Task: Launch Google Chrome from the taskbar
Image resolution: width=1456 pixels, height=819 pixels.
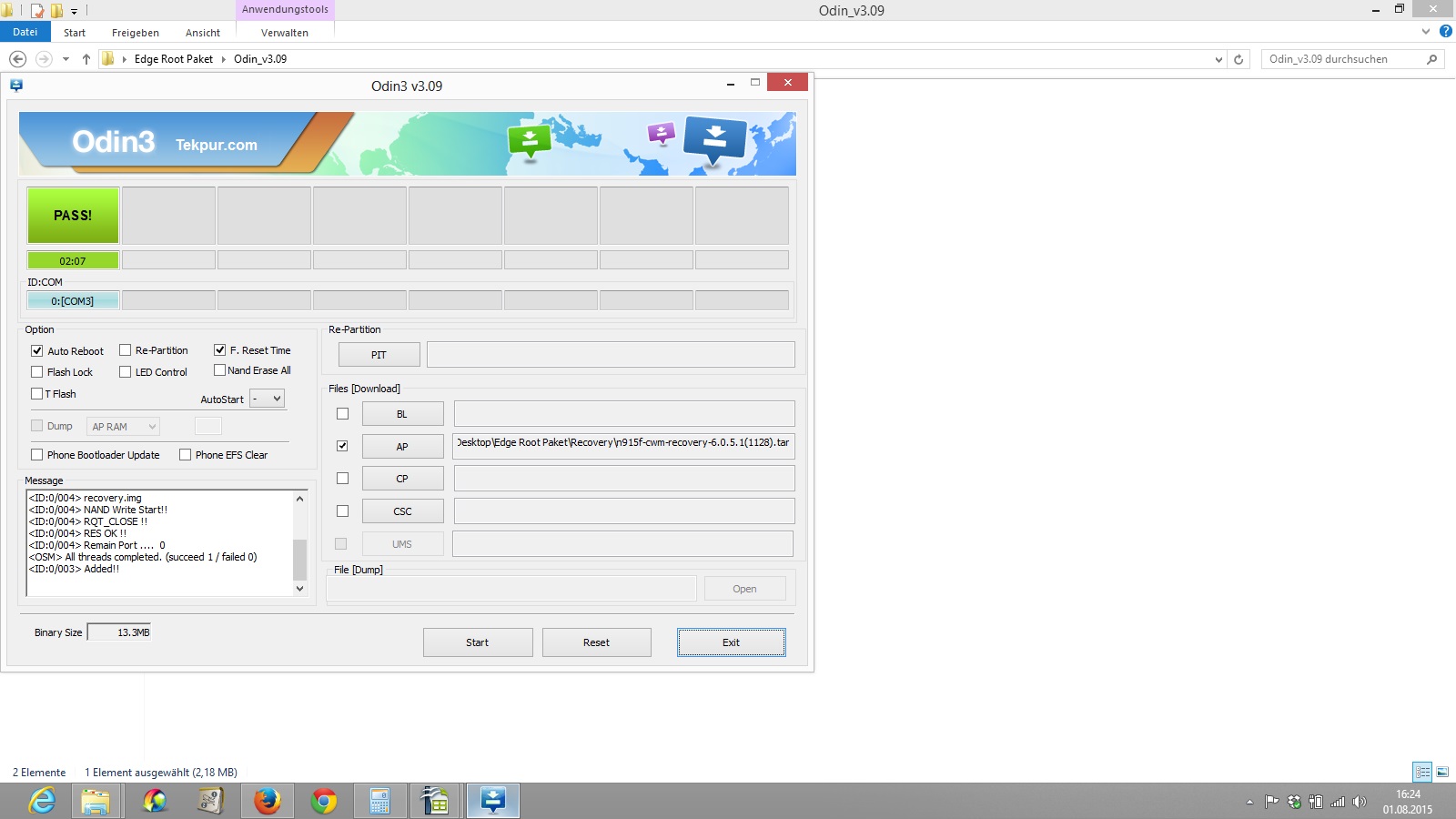Action: (x=324, y=801)
